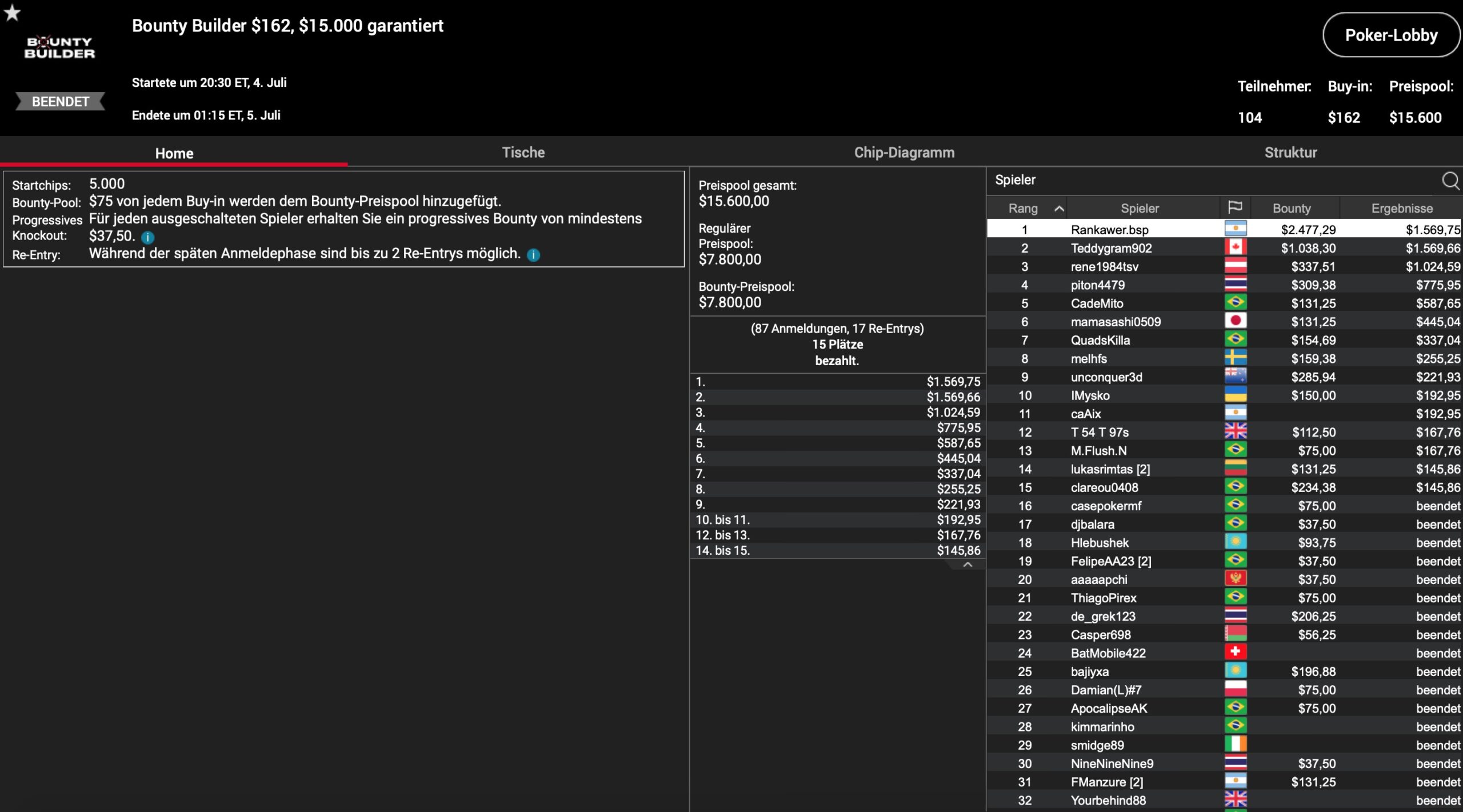The height and width of the screenshot is (812, 1463).
Task: Switch to the Struktur tab
Action: (1290, 153)
